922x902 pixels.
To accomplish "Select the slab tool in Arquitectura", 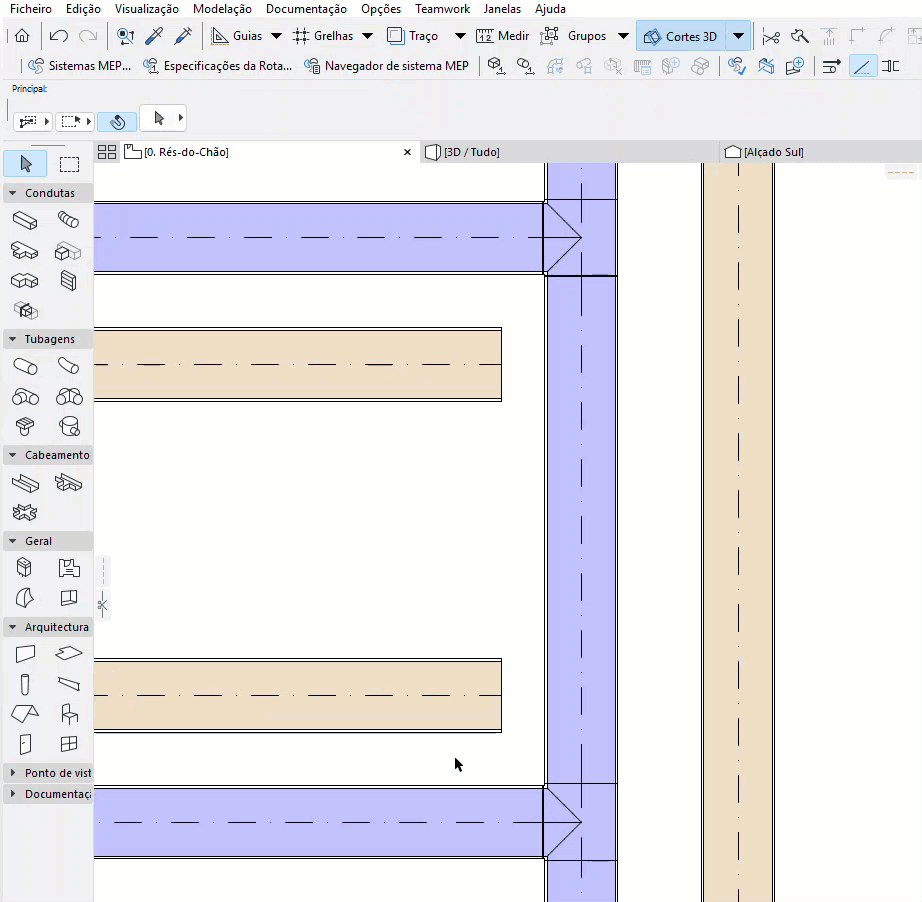I will 68,654.
